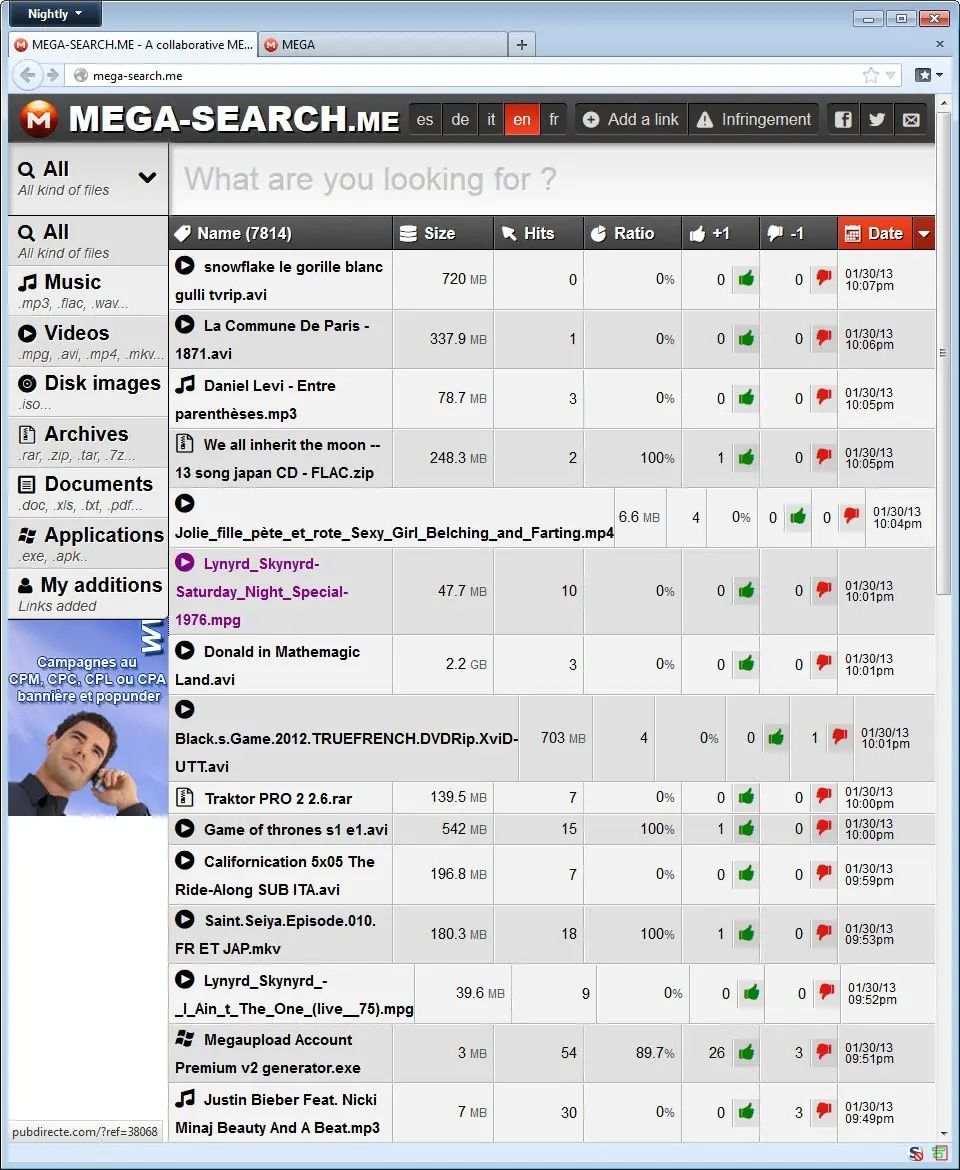Open the Facebook share icon

(x=843, y=119)
